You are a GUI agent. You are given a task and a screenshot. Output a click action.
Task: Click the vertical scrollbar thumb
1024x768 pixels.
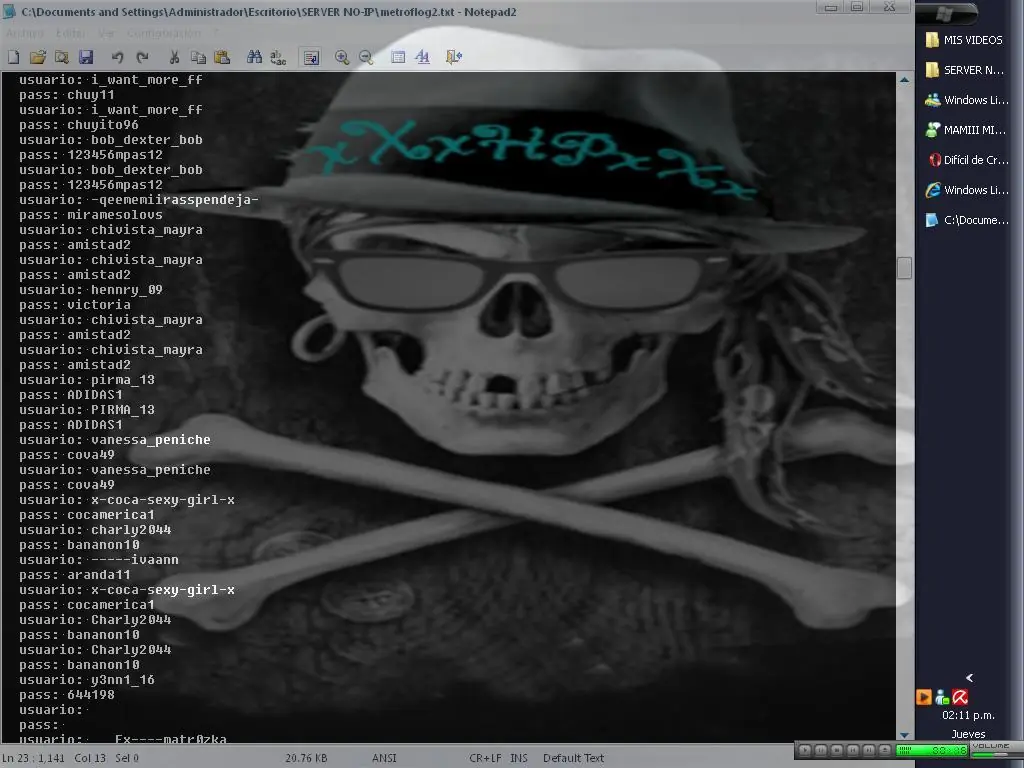point(904,268)
